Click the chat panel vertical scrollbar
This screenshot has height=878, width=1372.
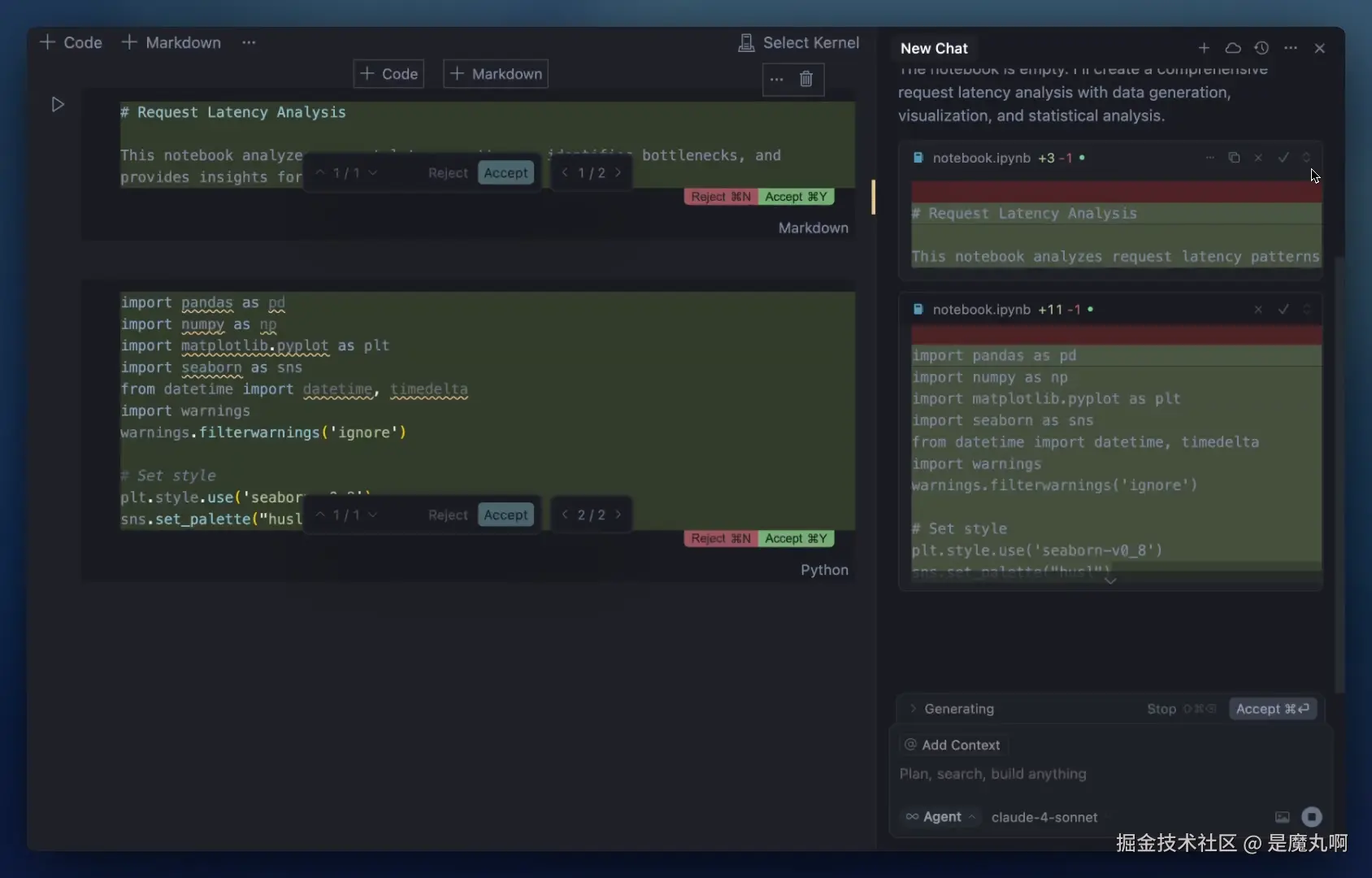point(1339,476)
